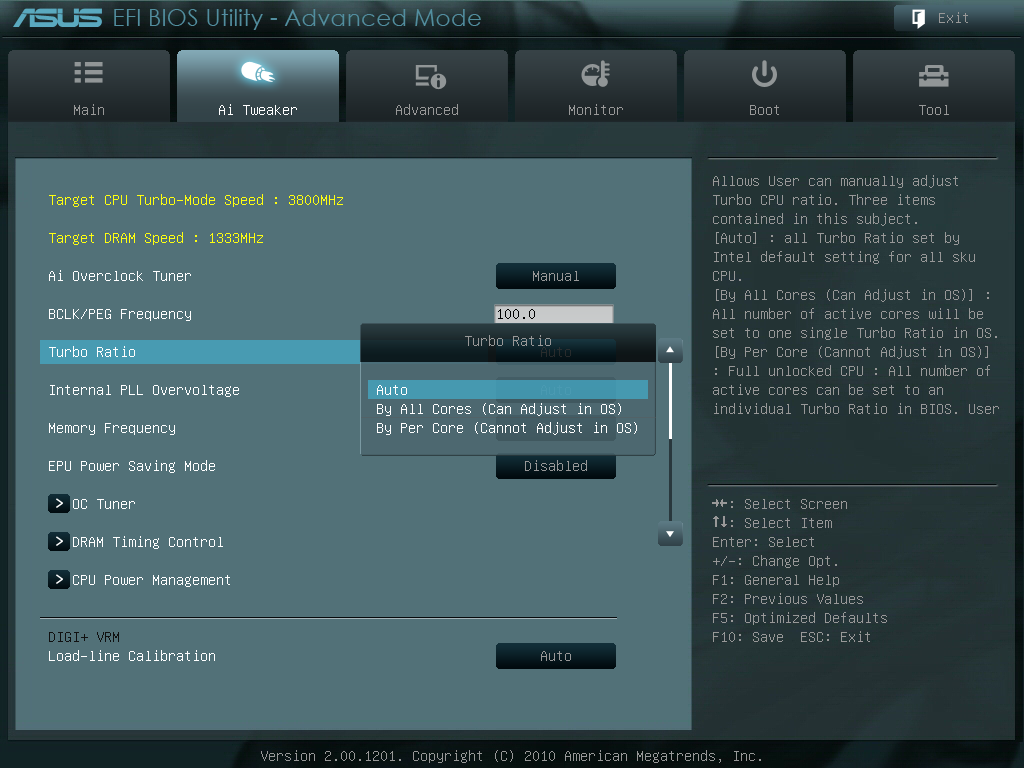Open the OC Tuner submenu label
Screen dimensions: 1024x768
point(104,504)
